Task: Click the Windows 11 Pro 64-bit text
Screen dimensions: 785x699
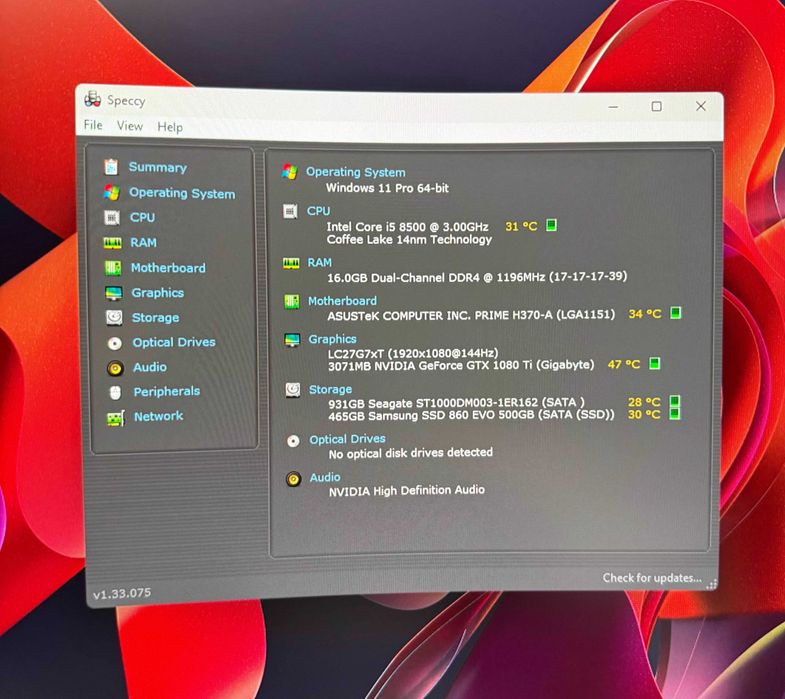Action: (387, 188)
